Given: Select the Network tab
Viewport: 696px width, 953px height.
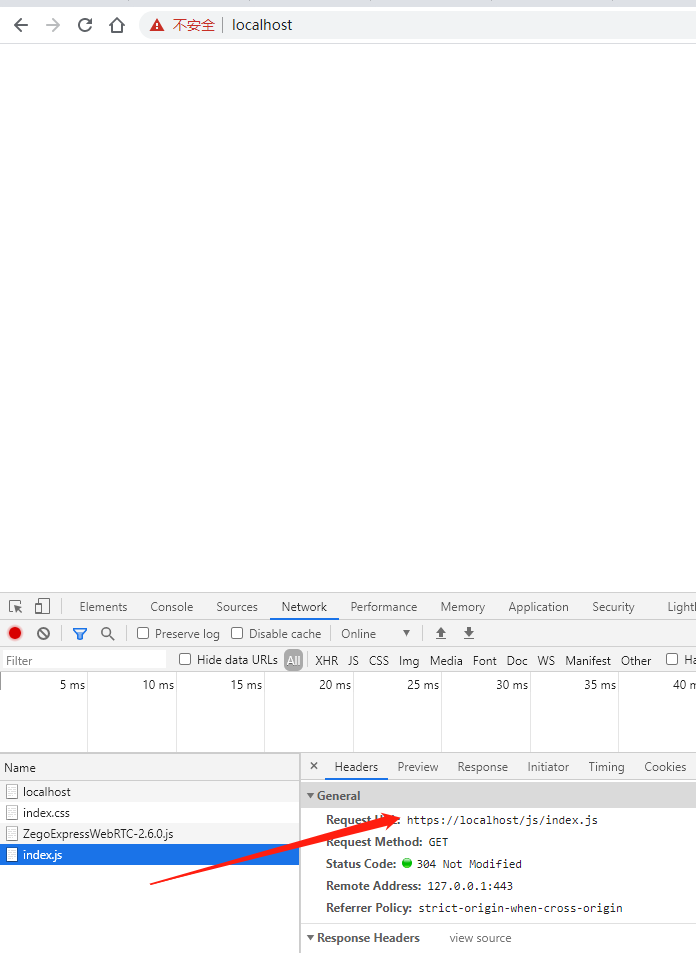Looking at the screenshot, I should click(304, 607).
